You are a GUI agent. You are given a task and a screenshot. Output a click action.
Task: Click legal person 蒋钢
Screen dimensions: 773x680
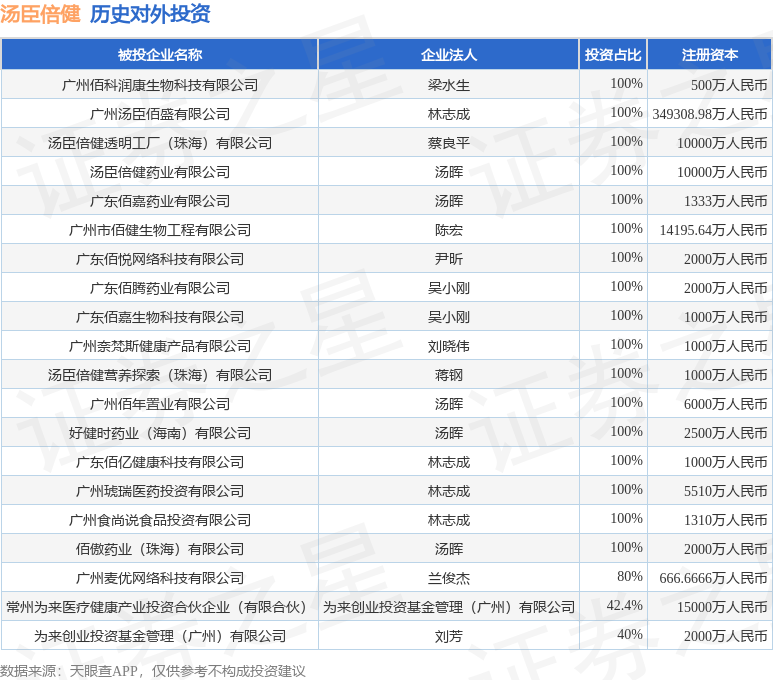(449, 375)
